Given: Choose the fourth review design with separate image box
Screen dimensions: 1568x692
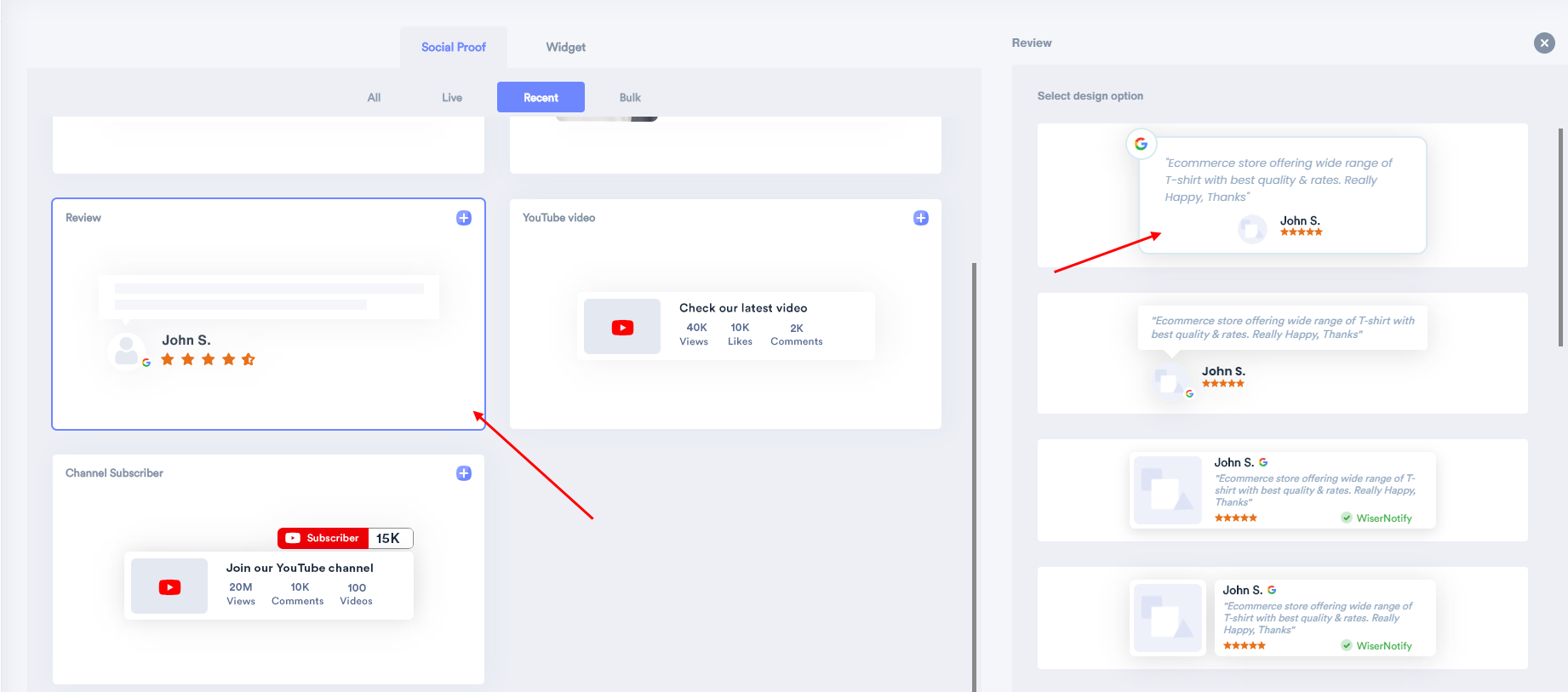Looking at the screenshot, I should (x=1282, y=618).
